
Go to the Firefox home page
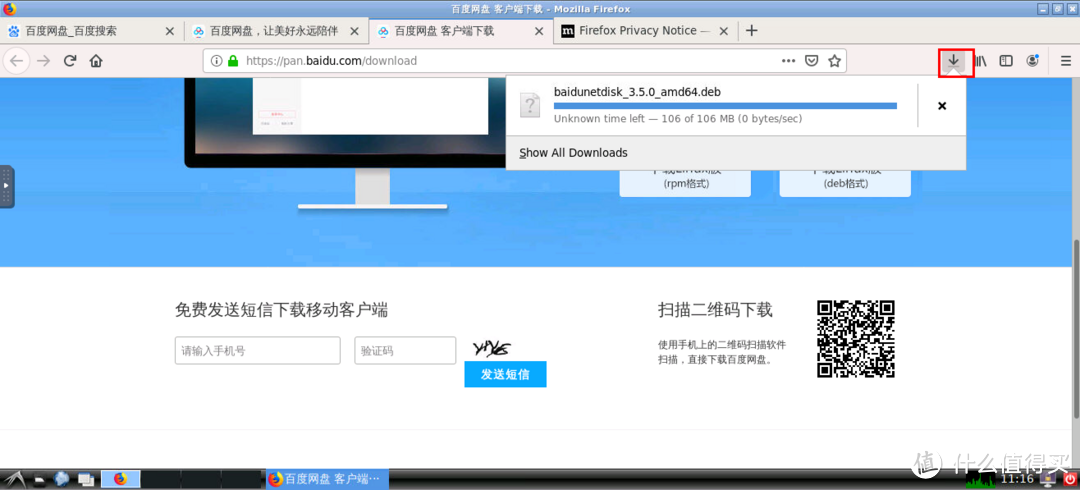(x=96, y=61)
